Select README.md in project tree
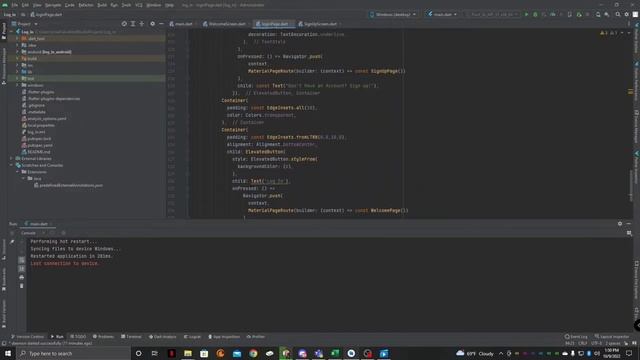640x360 pixels. (38, 152)
